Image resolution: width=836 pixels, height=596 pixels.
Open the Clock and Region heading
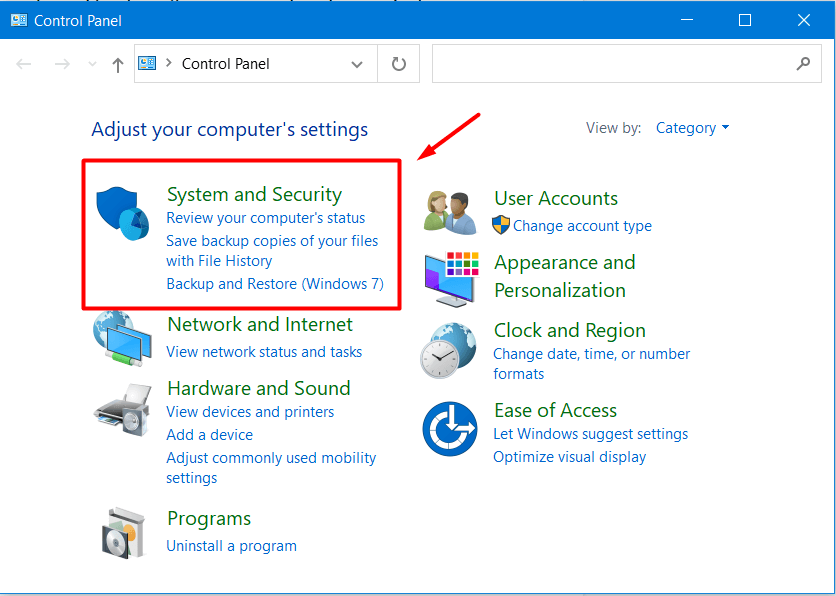[x=569, y=331]
